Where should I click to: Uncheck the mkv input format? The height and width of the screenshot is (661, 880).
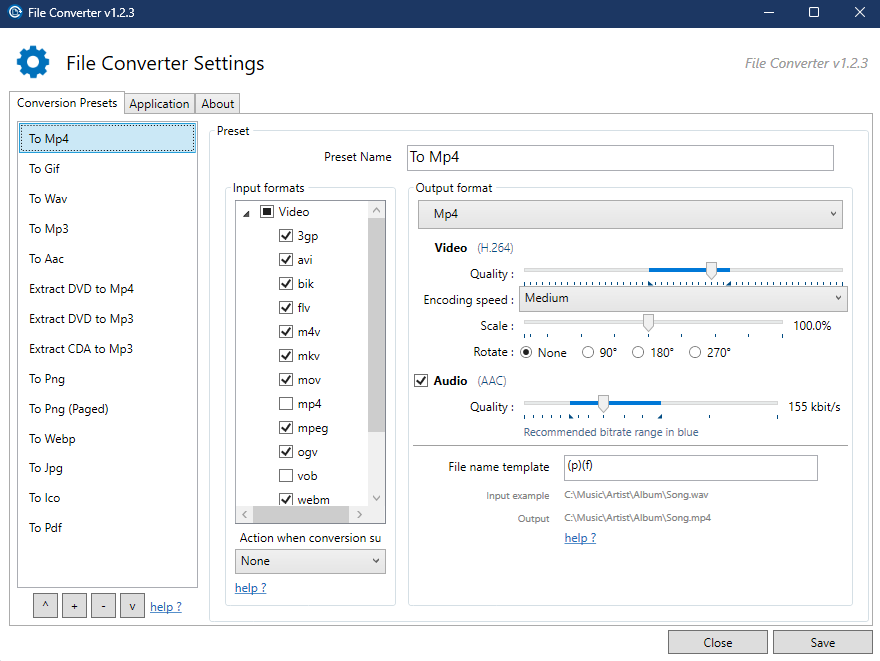(286, 355)
